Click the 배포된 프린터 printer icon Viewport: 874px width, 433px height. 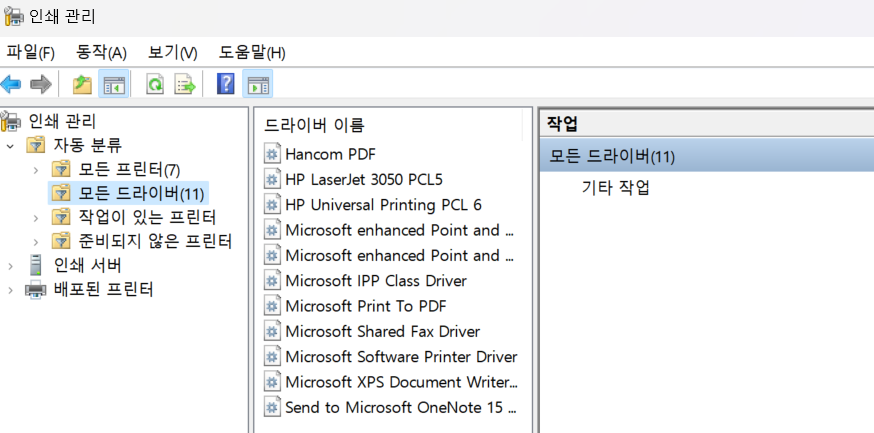coord(36,290)
